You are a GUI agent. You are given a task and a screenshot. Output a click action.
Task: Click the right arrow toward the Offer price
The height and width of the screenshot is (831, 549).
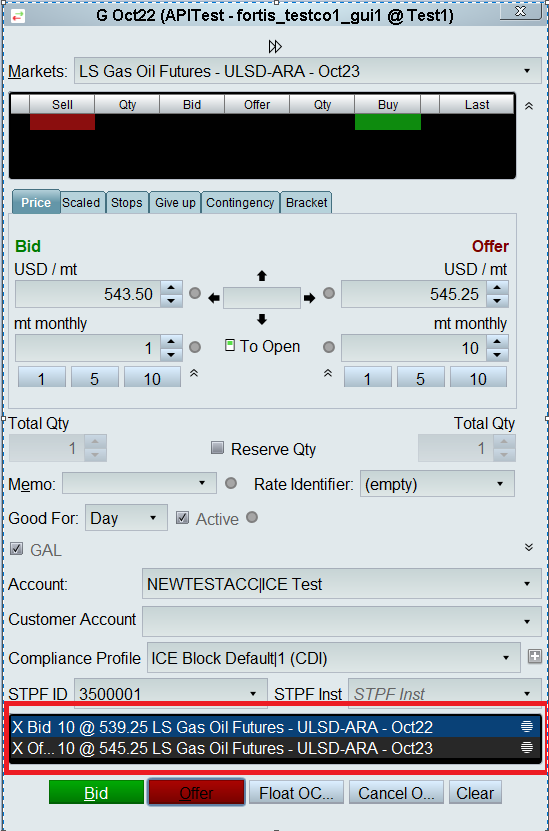(309, 298)
